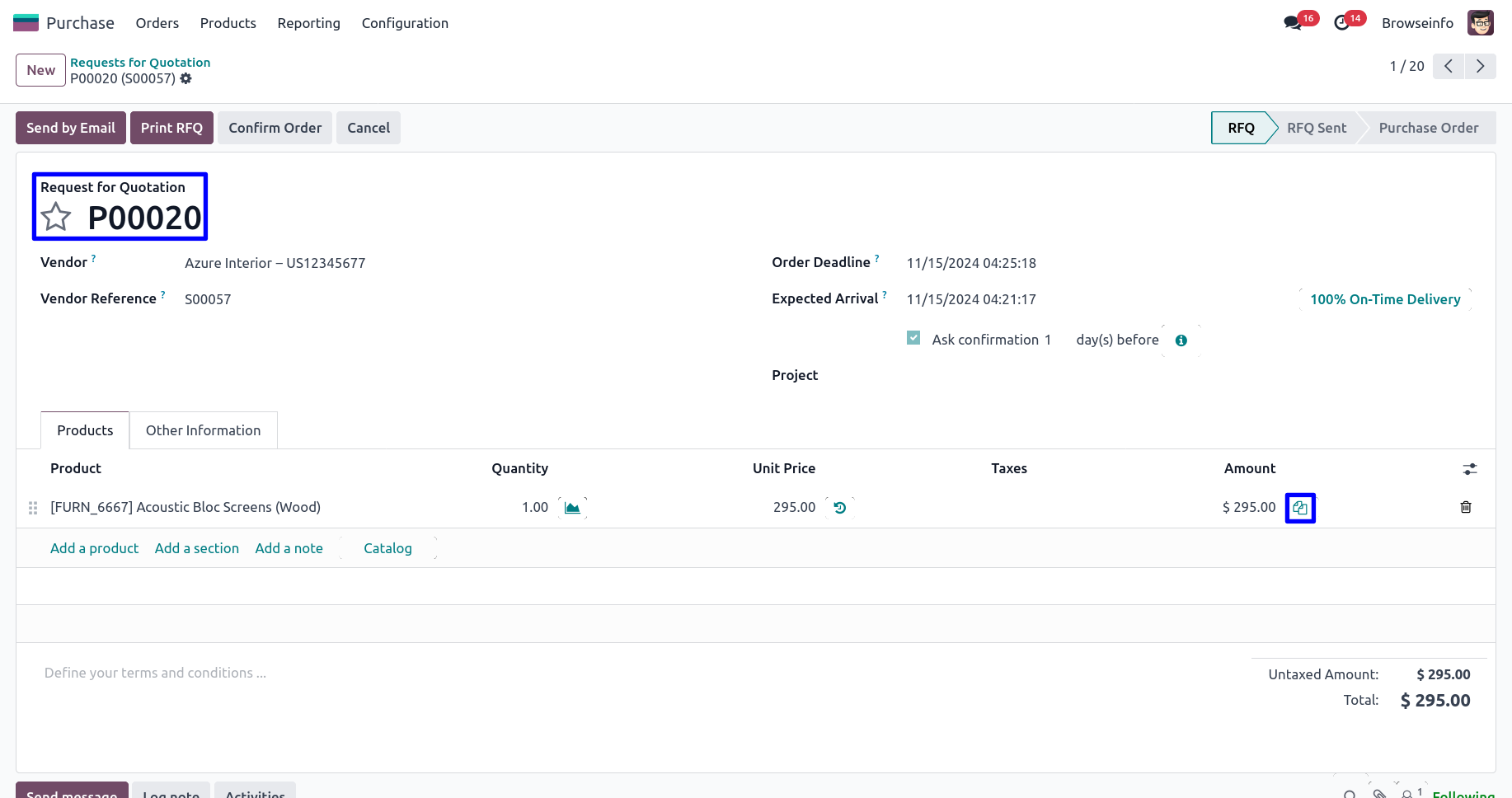This screenshot has width=1512, height=798.
Task: Select the RFQ Sent status stage
Action: 1316,128
